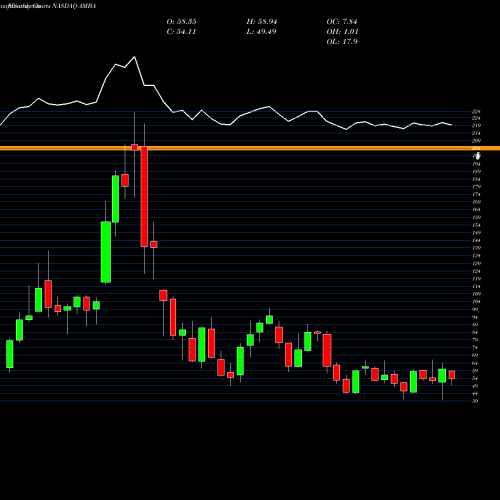Click the OH: 1.01 reading
Screen dimensions: 500x500
point(342,32)
